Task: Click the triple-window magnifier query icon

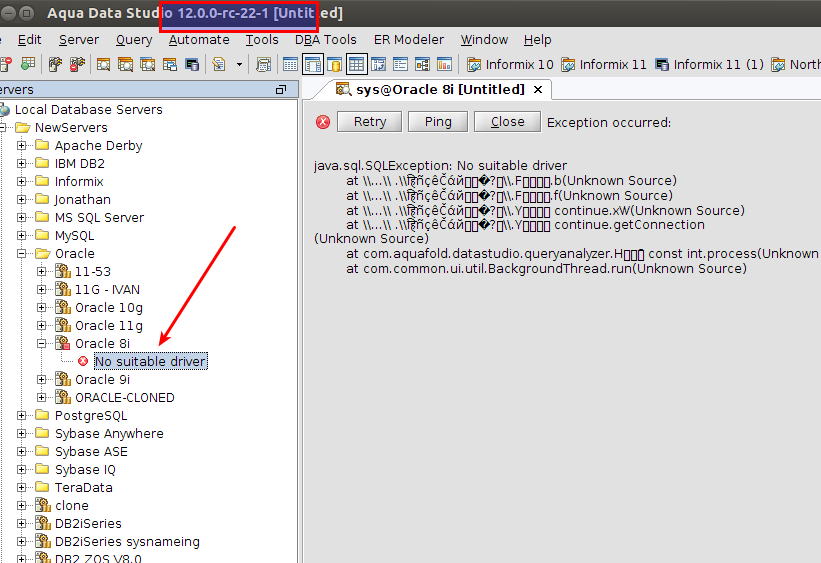Action: point(148,64)
